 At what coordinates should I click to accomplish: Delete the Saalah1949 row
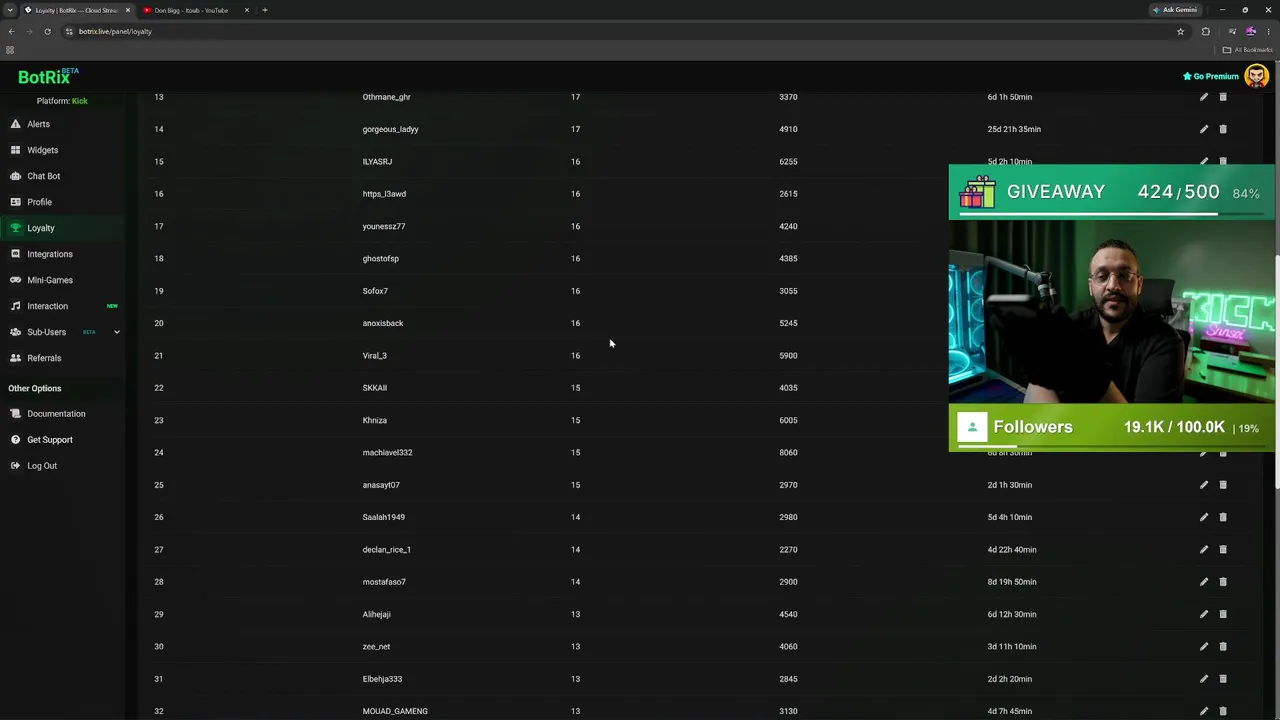pos(1223,517)
